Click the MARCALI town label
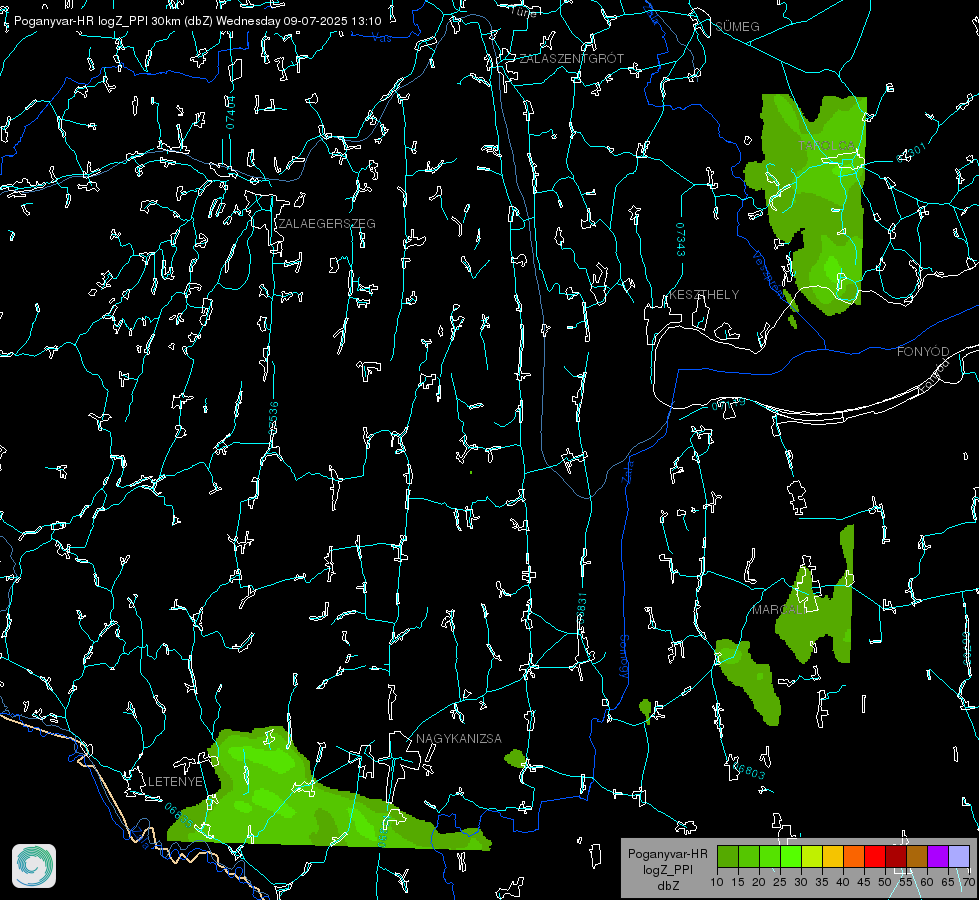Screen dimensions: 979x900 click(x=778, y=610)
